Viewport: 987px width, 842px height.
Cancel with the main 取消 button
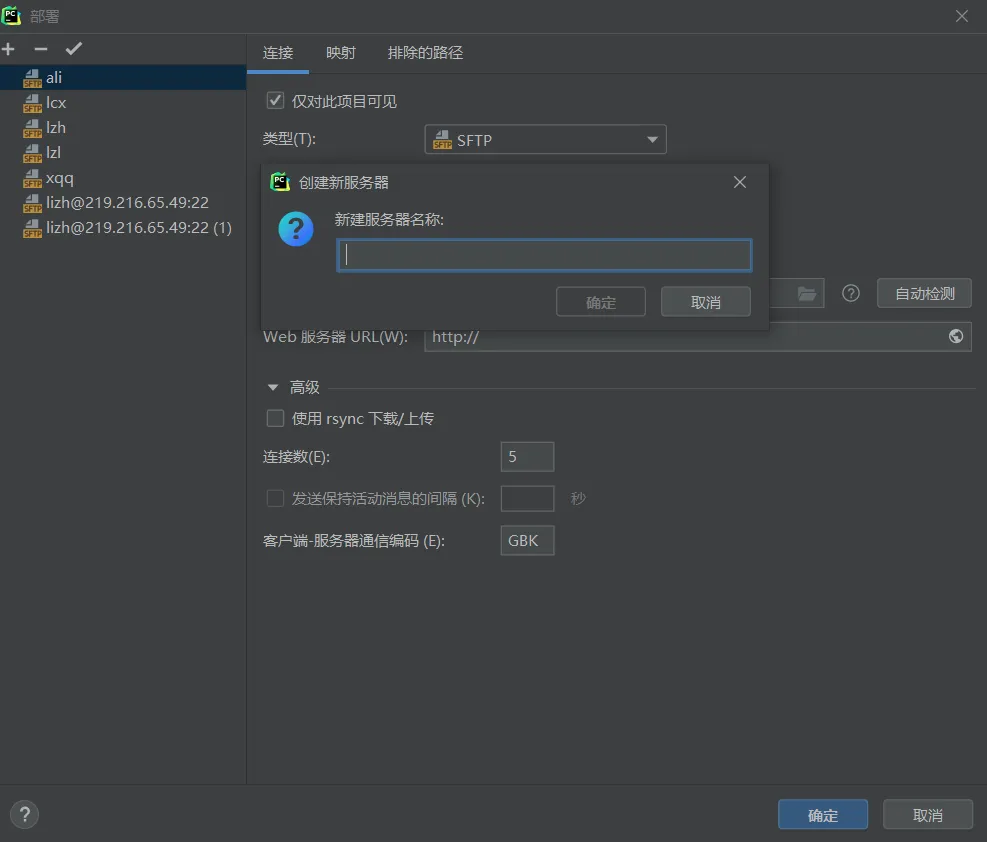(928, 815)
